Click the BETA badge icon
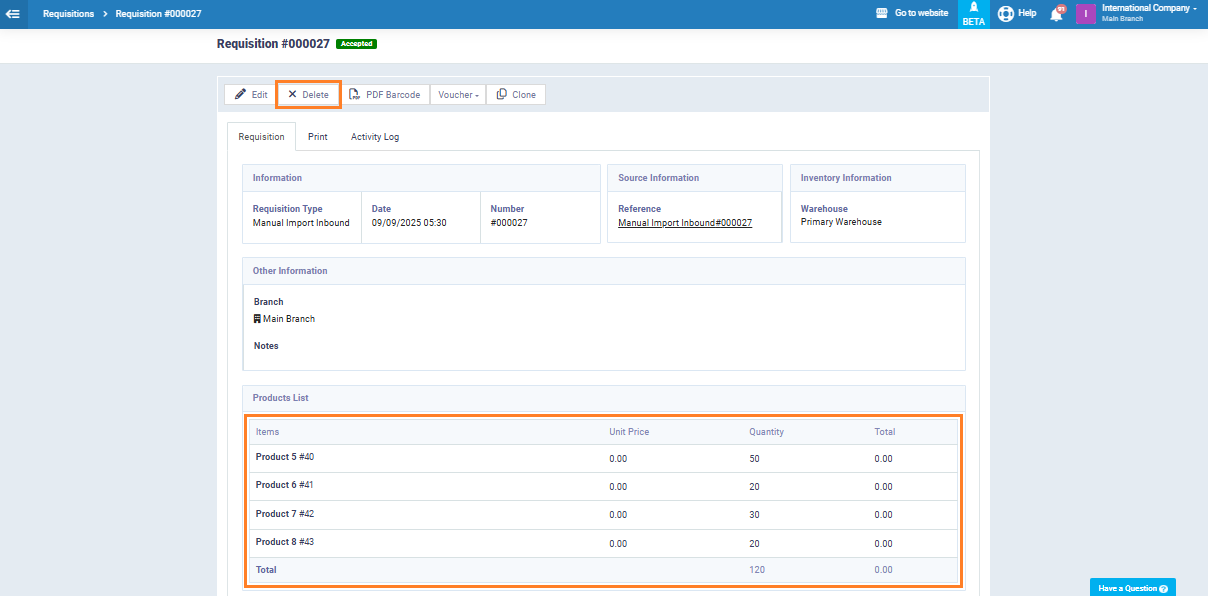 coord(973,14)
